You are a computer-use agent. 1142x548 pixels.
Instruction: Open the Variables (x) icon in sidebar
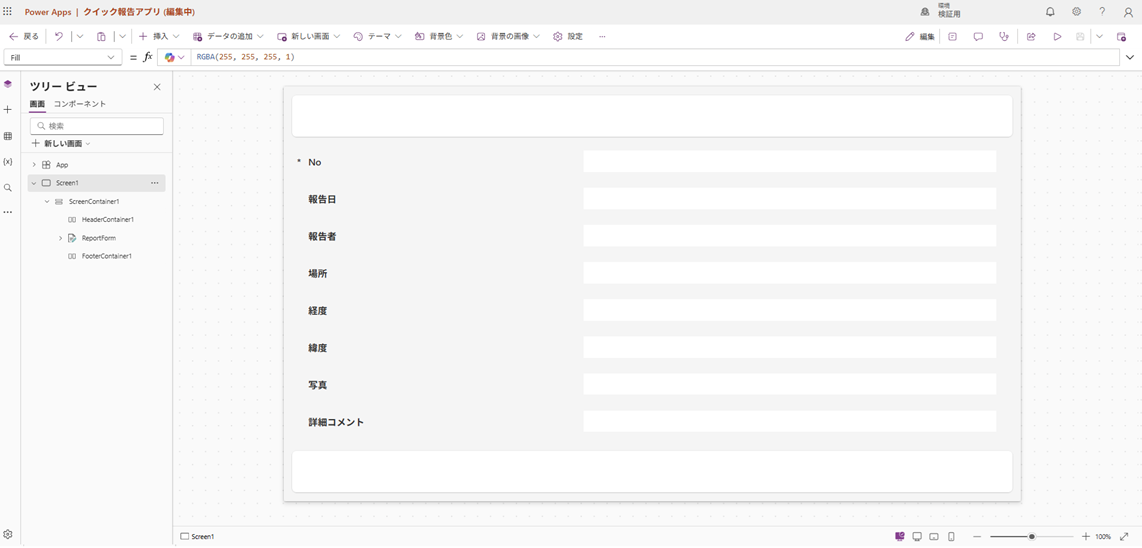click(x=8, y=162)
